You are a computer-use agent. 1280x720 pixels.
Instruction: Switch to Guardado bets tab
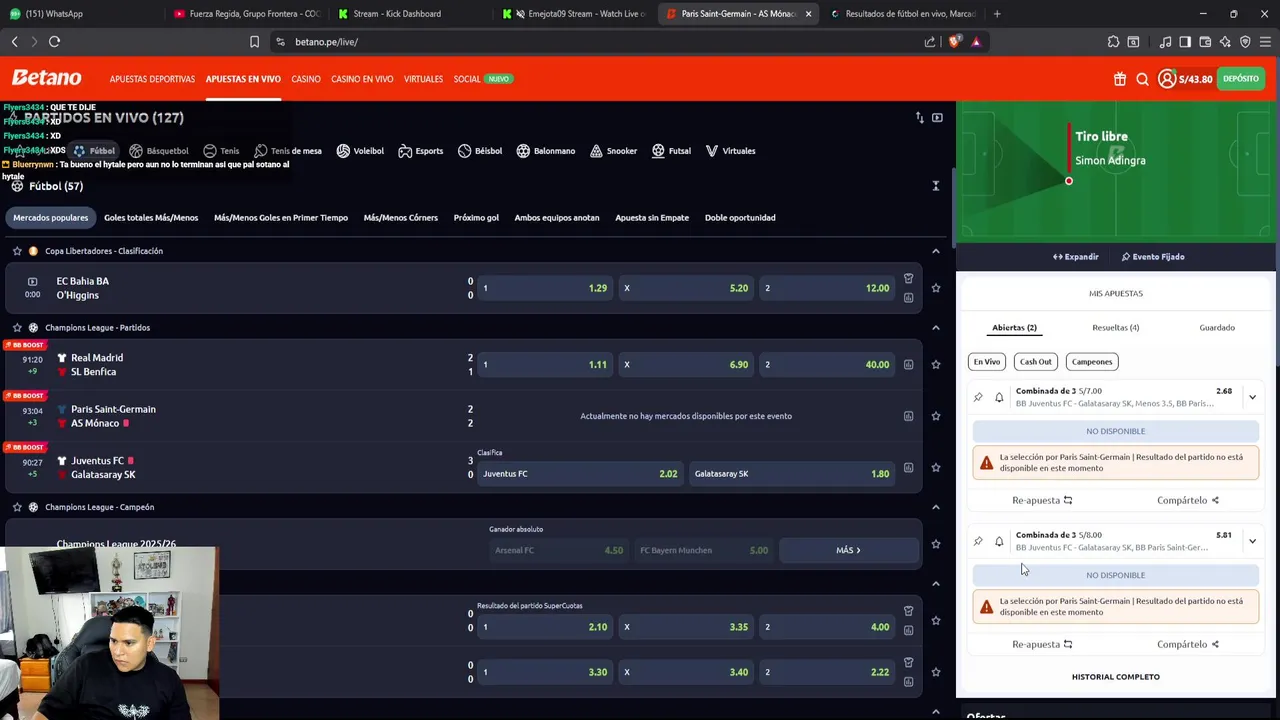(x=1217, y=328)
